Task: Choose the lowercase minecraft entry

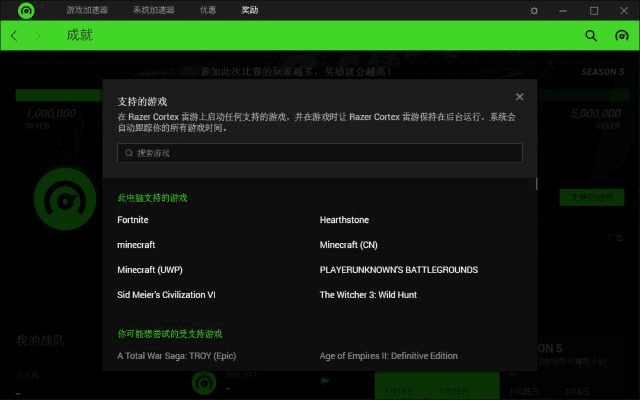Action: [136, 244]
